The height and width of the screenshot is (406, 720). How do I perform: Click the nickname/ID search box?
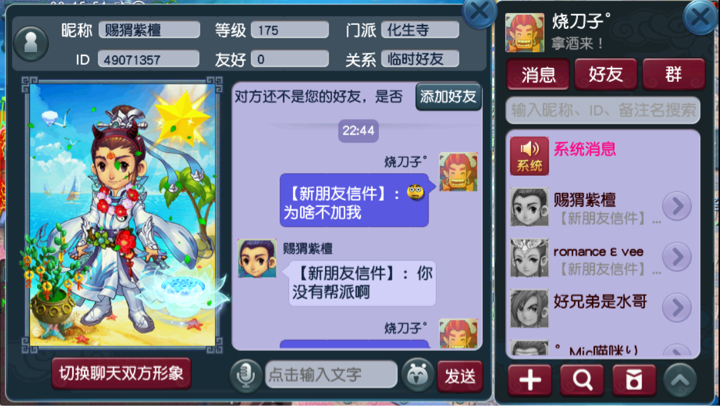[603, 110]
